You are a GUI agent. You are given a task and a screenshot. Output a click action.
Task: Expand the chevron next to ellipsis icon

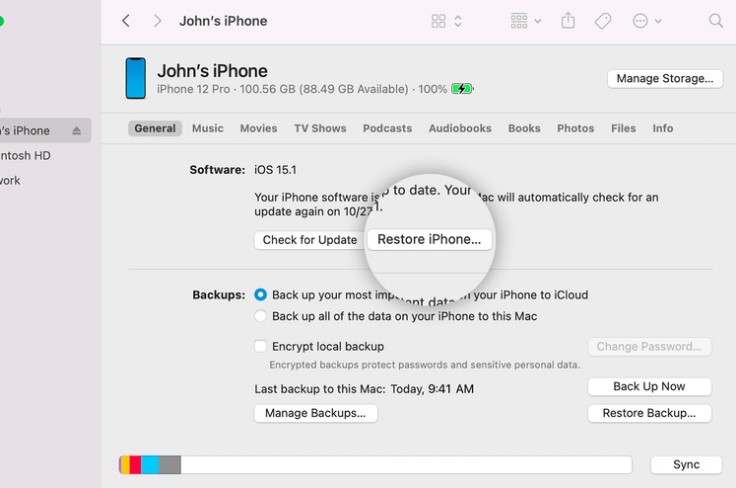pyautogui.click(x=658, y=21)
